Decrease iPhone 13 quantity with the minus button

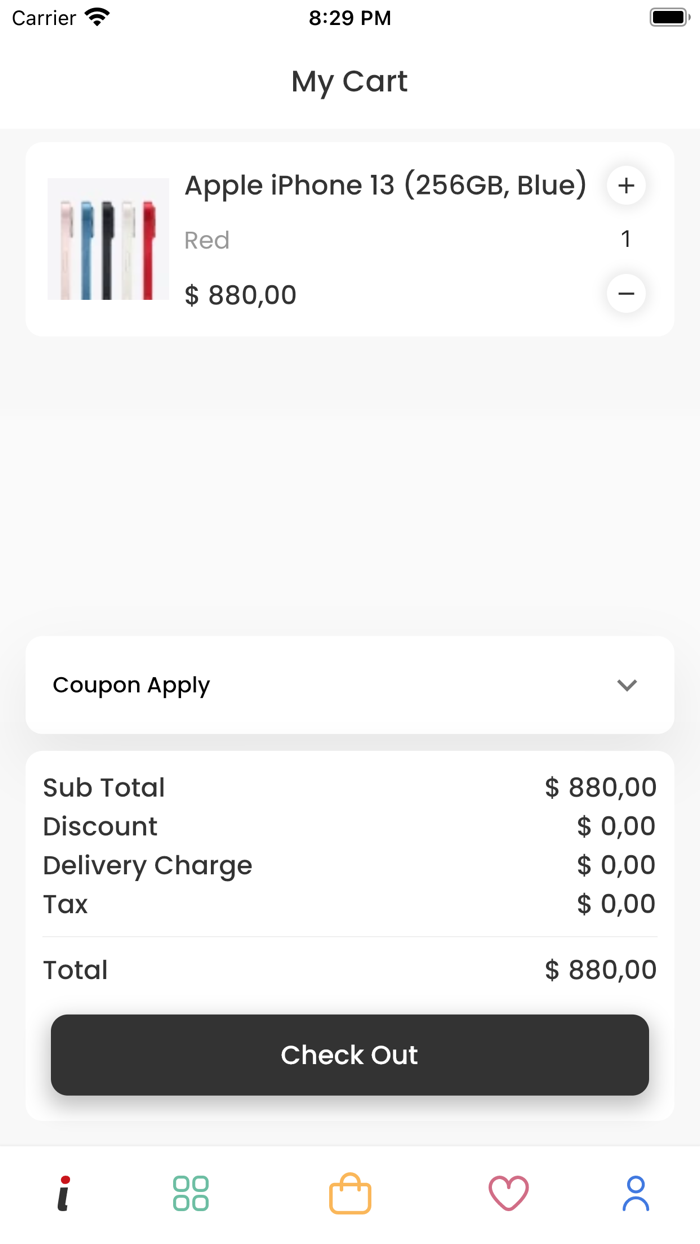626,293
